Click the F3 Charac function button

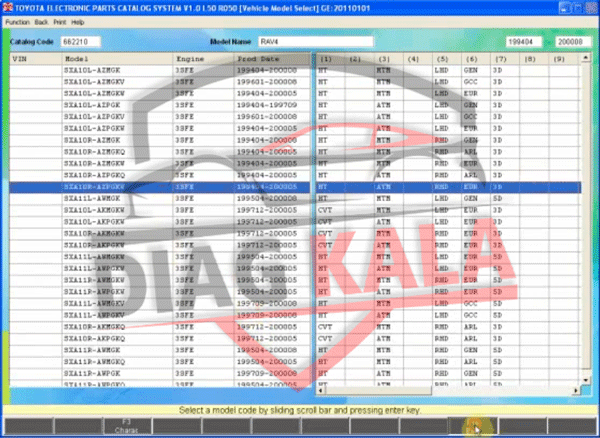pyautogui.click(x=127, y=426)
